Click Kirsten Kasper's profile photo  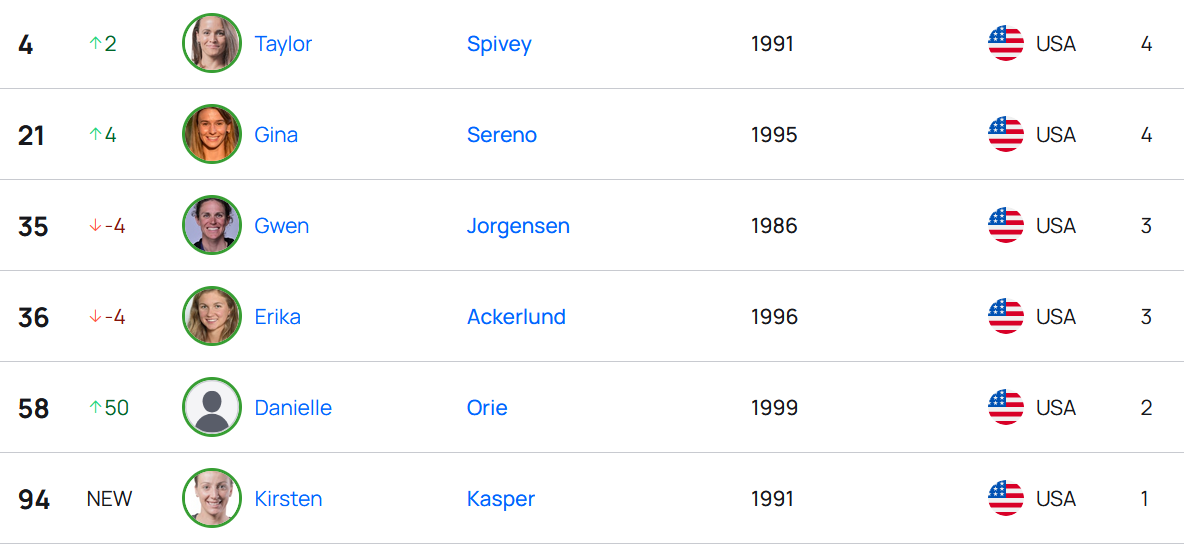point(212,498)
